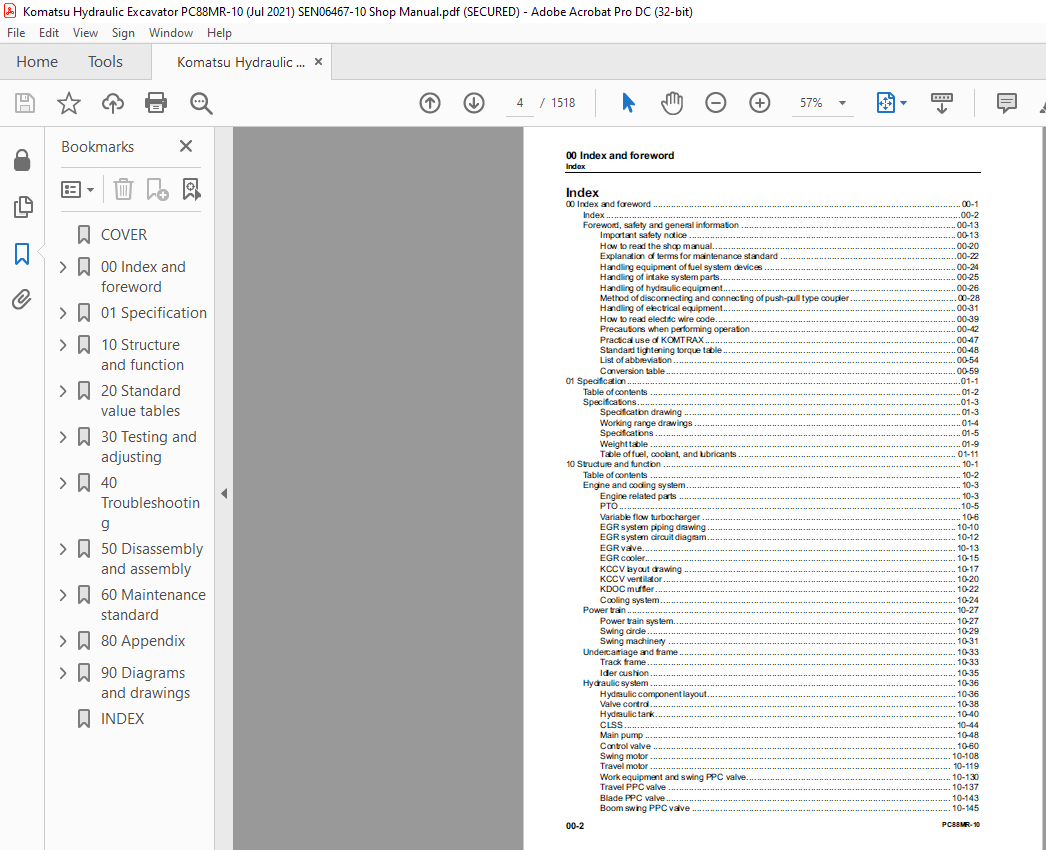Expand 40 Troubleshooting bookmark
Viewport: 1046px width, 850px height.
click(x=63, y=483)
